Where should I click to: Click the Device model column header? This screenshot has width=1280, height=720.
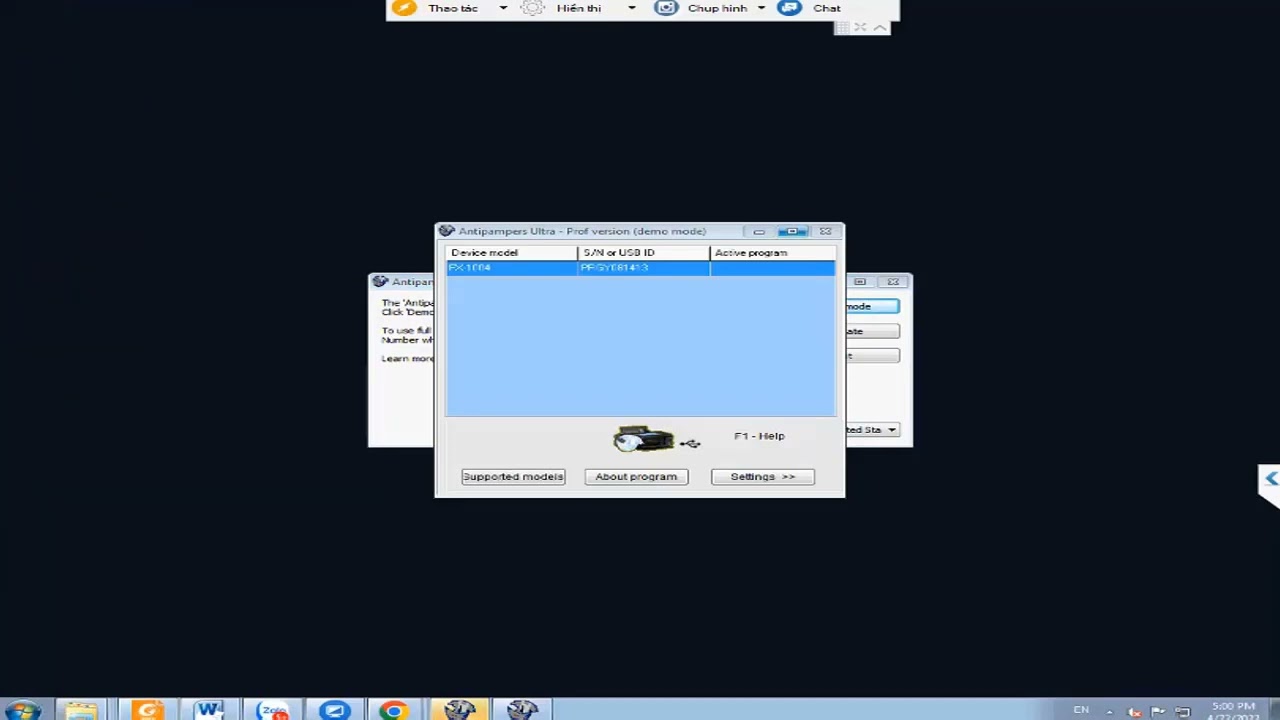[x=511, y=253]
